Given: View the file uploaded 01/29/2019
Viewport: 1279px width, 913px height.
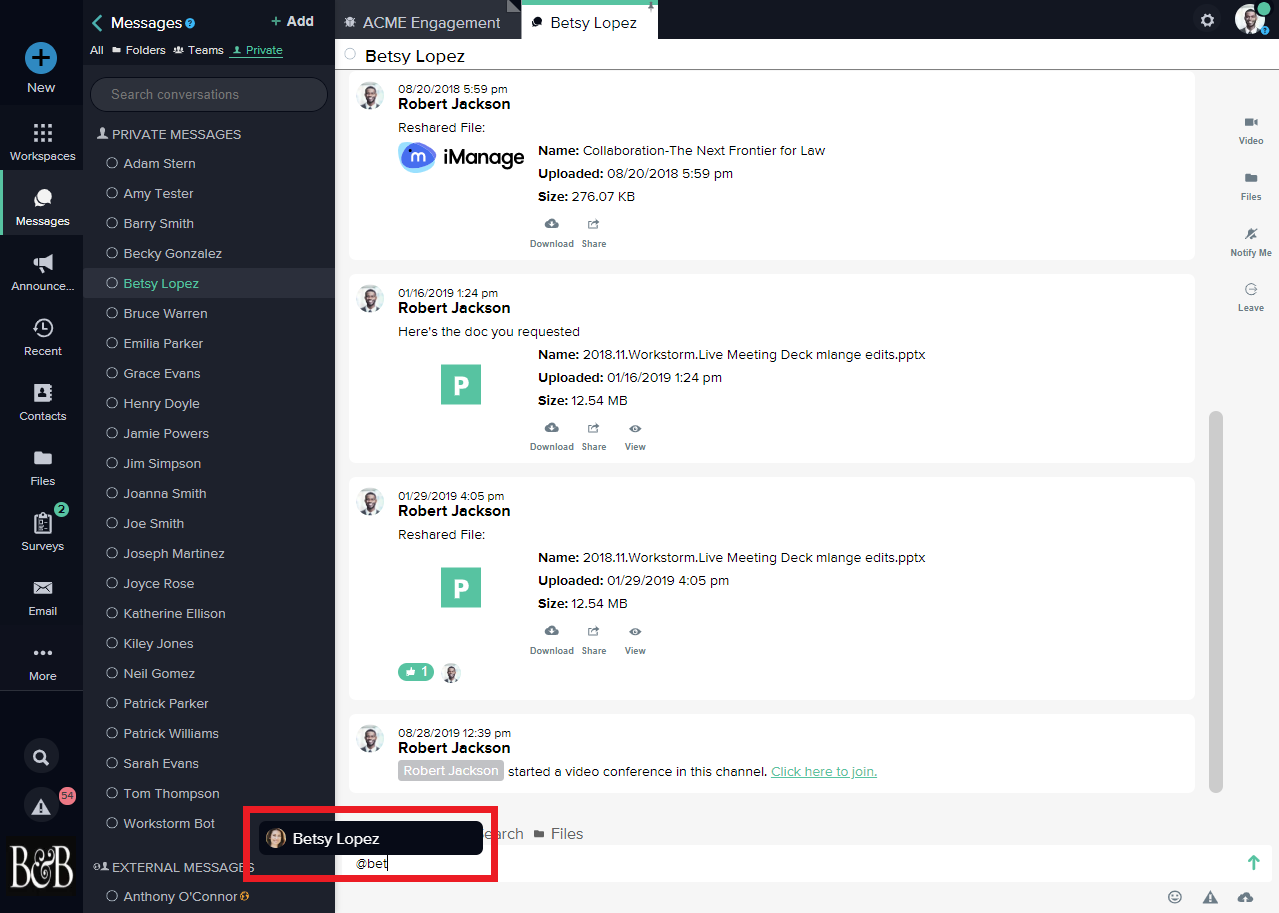Looking at the screenshot, I should 635,640.
